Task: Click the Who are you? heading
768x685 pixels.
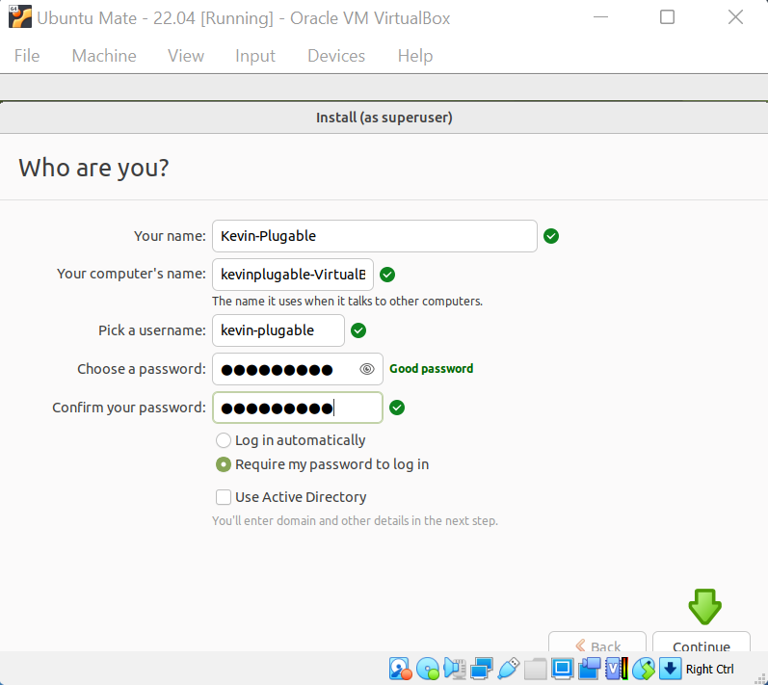Action: (94, 167)
